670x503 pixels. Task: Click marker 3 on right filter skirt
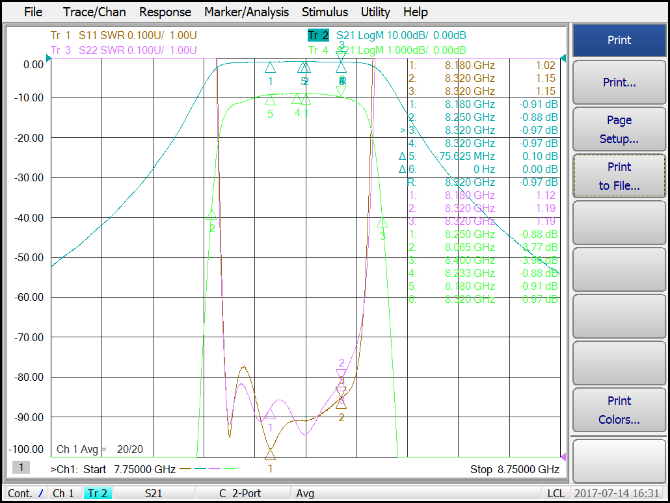coord(382,223)
